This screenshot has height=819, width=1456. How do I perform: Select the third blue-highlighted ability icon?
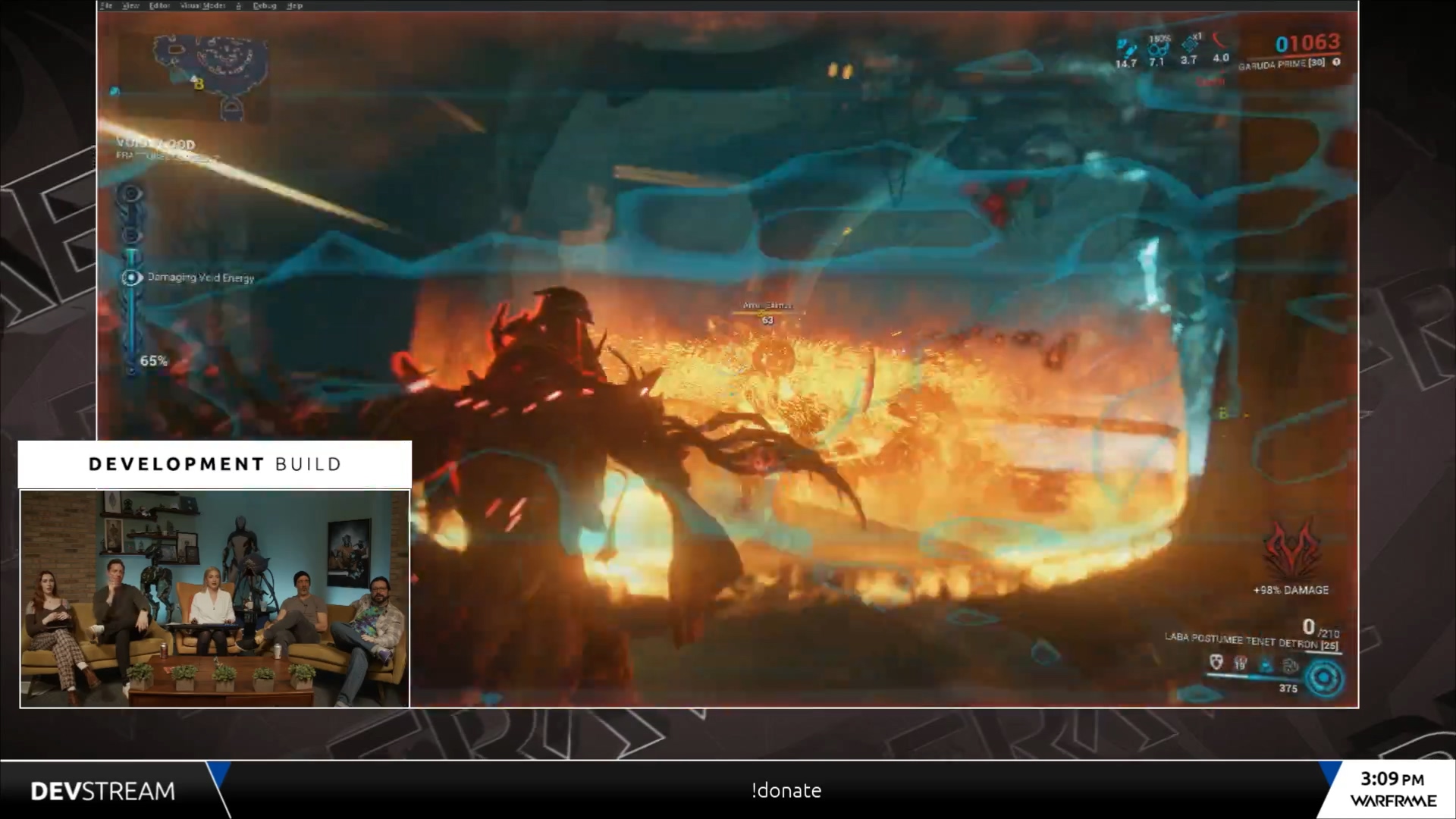coord(1265,665)
